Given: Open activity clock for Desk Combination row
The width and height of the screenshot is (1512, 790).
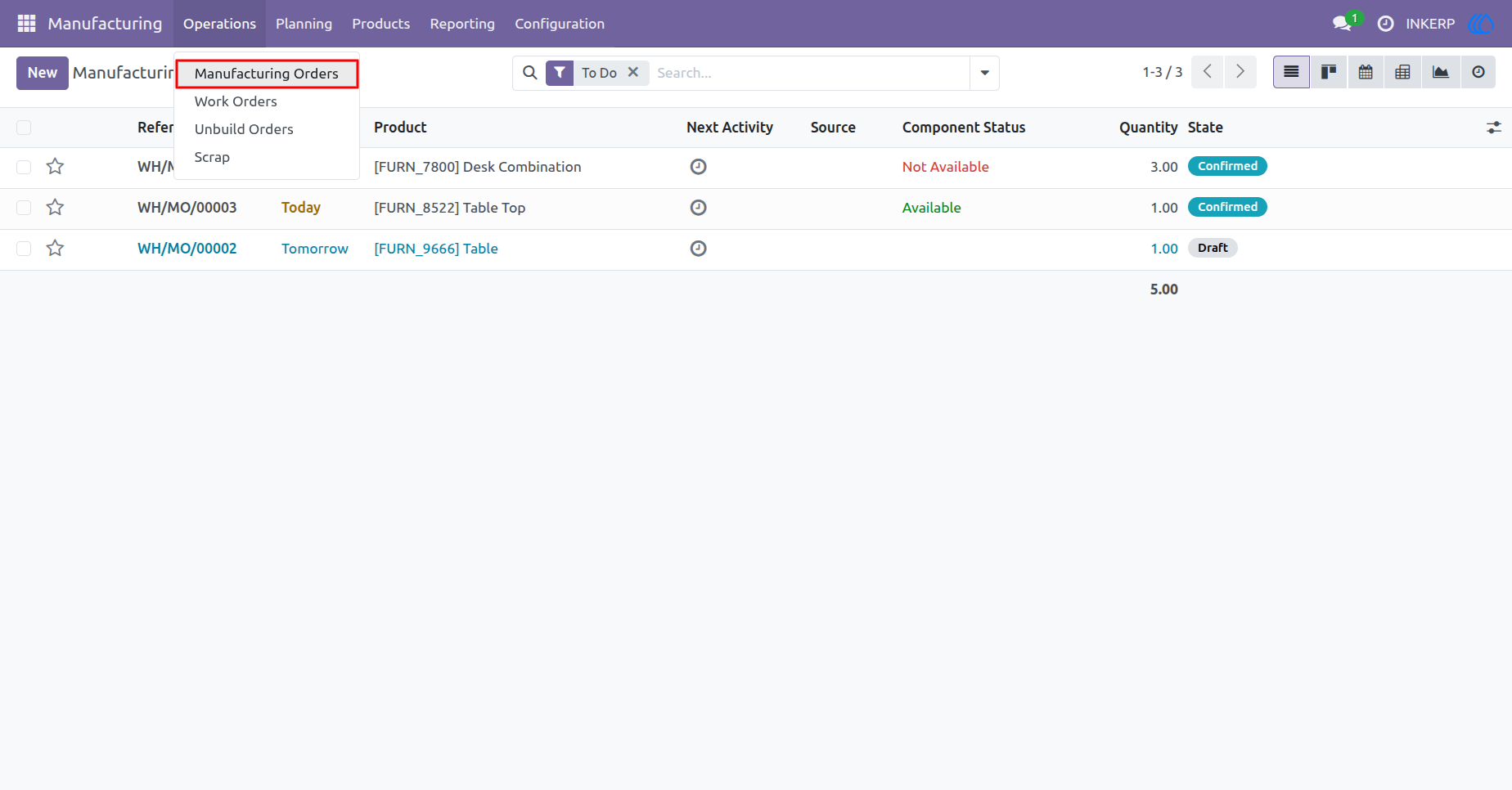Looking at the screenshot, I should (x=698, y=167).
